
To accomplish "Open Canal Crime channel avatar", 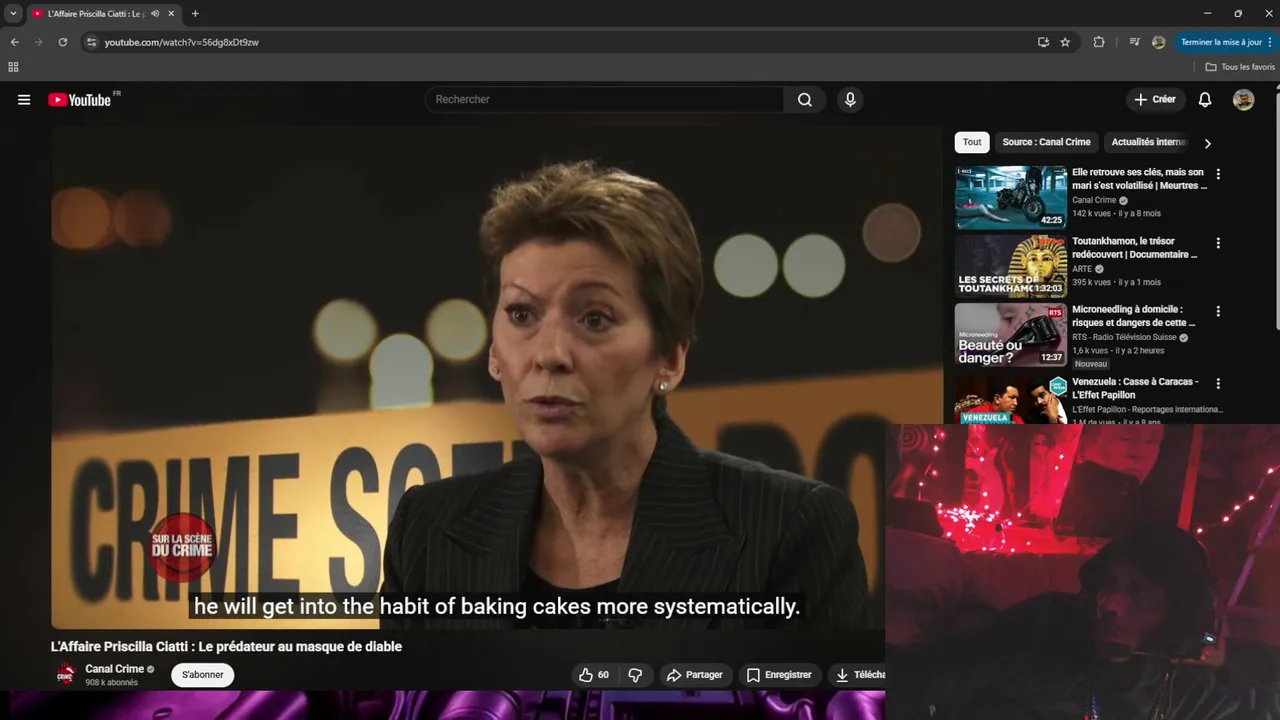I will coord(66,675).
